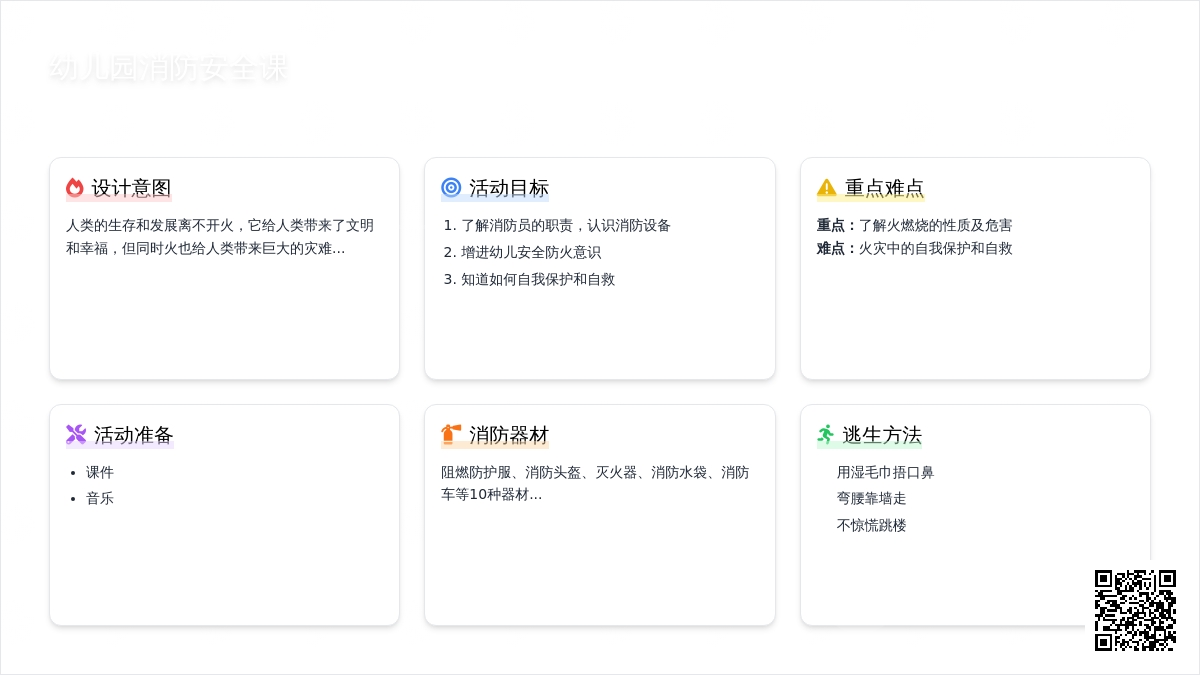Click the green running person icon
This screenshot has width=1200, height=675.
(x=826, y=434)
